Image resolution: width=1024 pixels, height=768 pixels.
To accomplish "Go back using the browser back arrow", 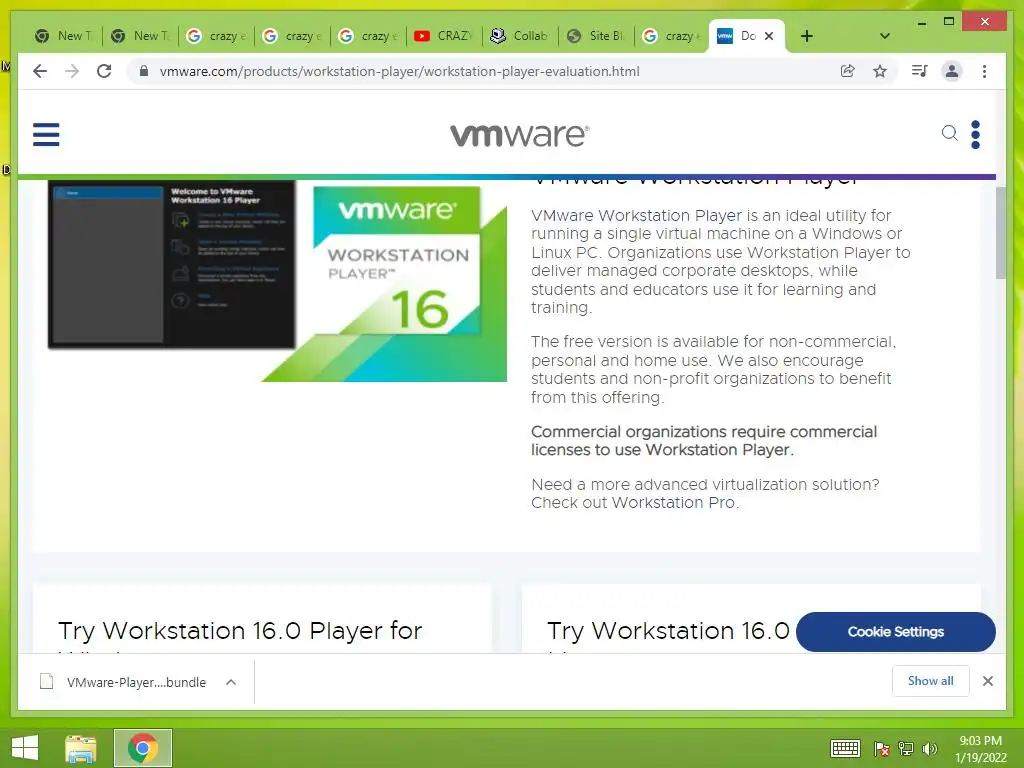I will (40, 71).
